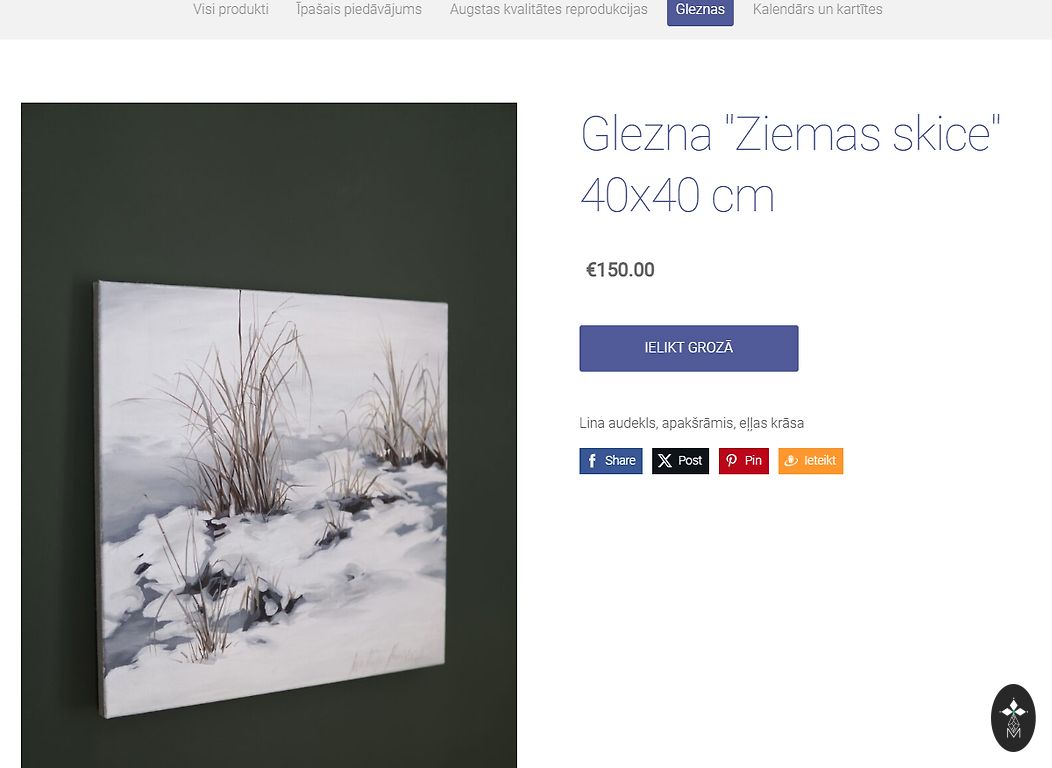Click the €150.00 price text
The image size is (1052, 768).
[620, 270]
